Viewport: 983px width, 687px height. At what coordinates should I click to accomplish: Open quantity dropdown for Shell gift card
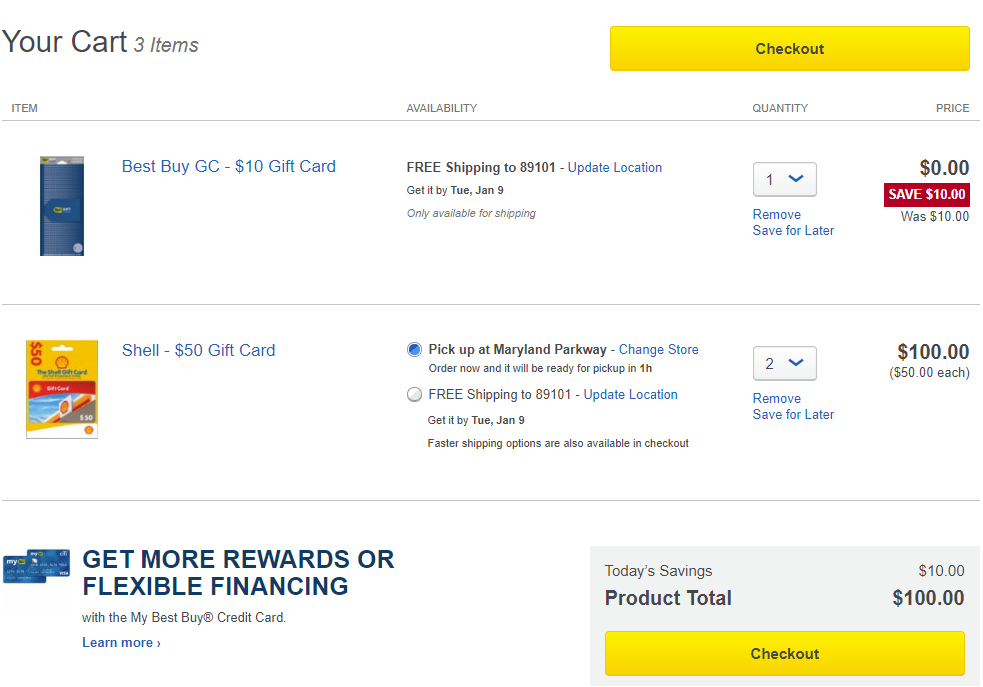pyautogui.click(x=785, y=364)
